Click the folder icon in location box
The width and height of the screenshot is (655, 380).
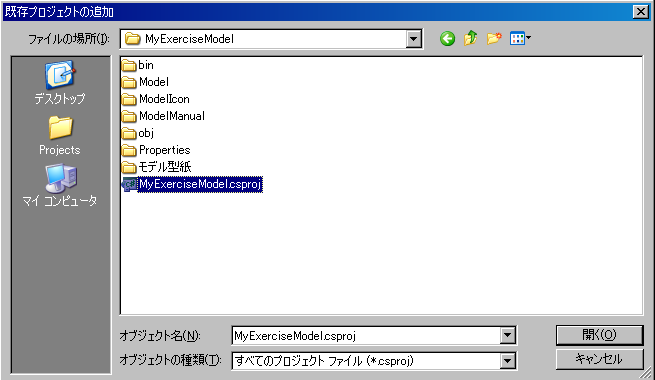click(133, 39)
